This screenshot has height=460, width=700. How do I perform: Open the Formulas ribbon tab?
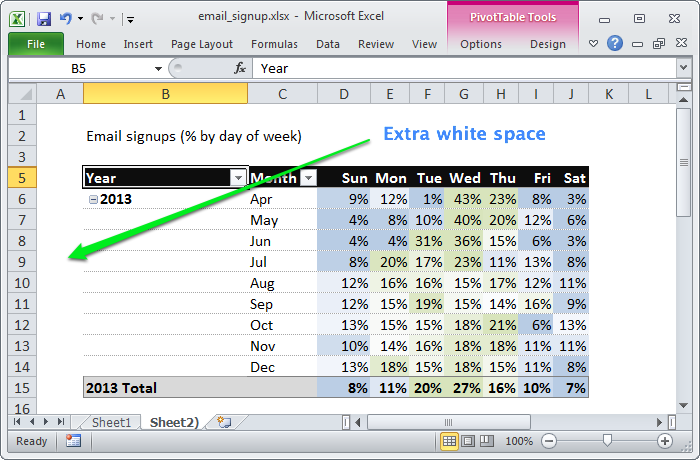274,44
